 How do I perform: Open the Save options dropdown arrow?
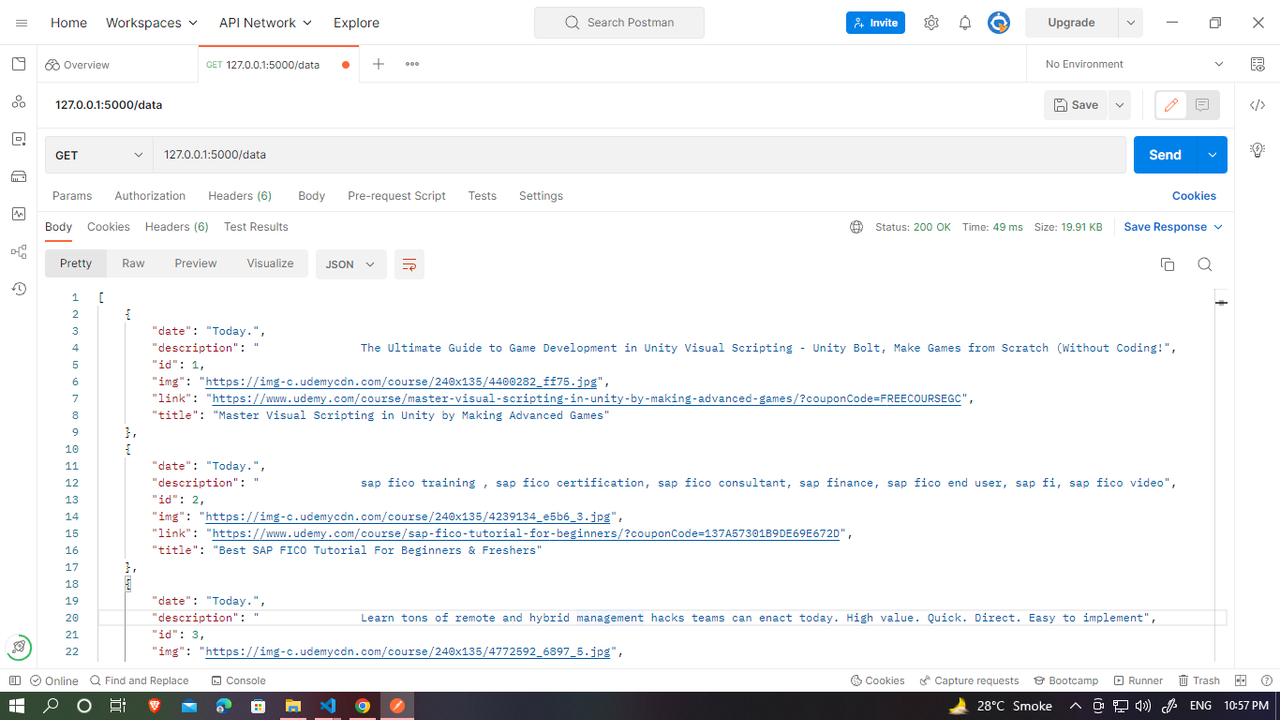pyautogui.click(x=1120, y=105)
